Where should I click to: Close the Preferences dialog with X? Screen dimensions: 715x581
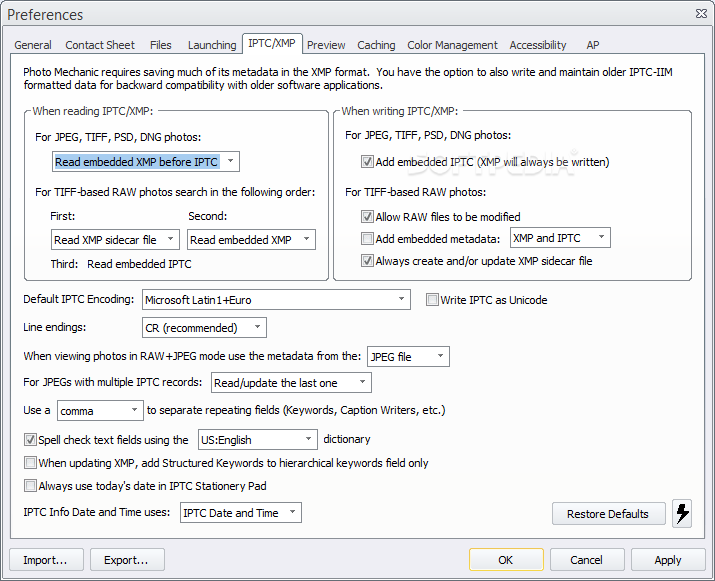click(701, 14)
